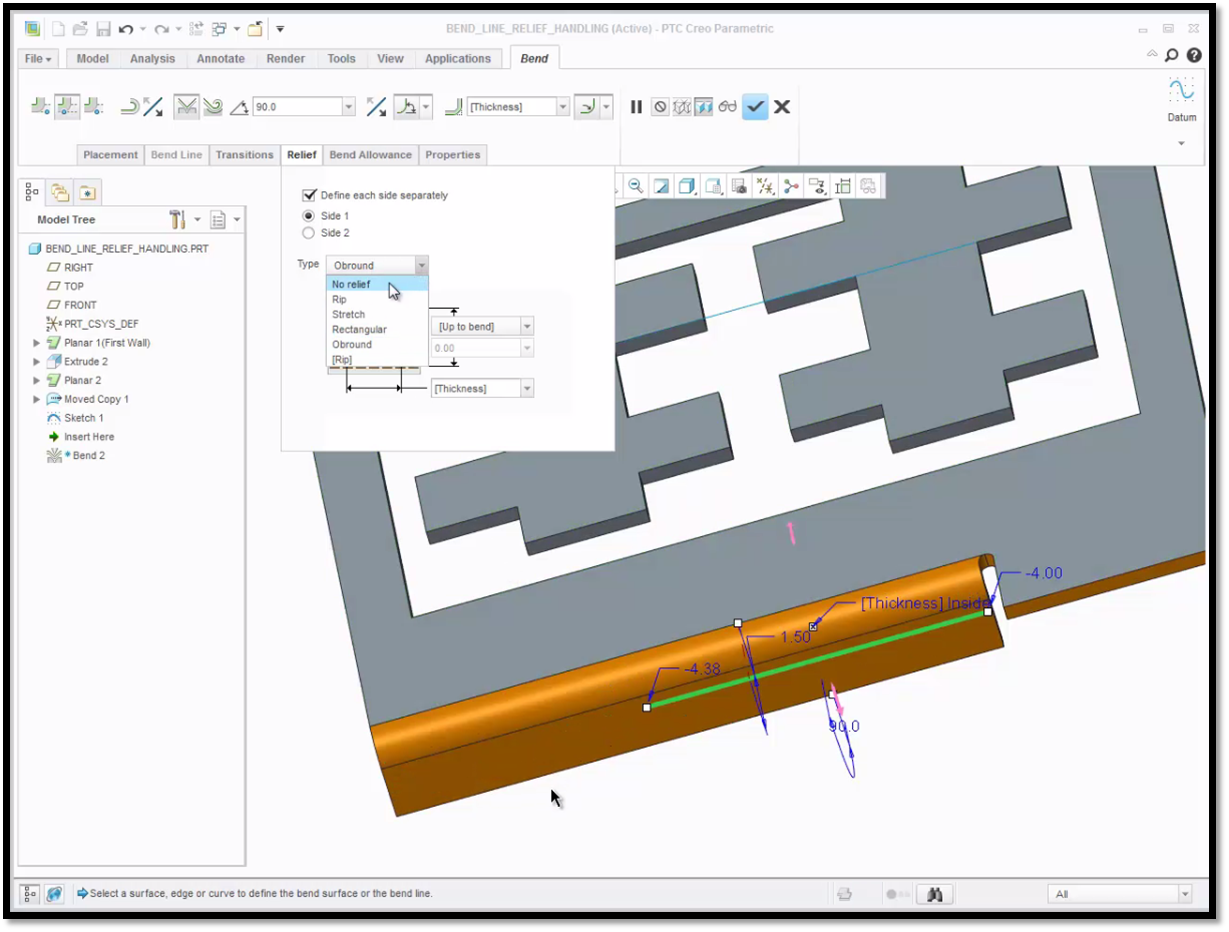
Task: Click the change fixed side icon
Action: [x=129, y=106]
